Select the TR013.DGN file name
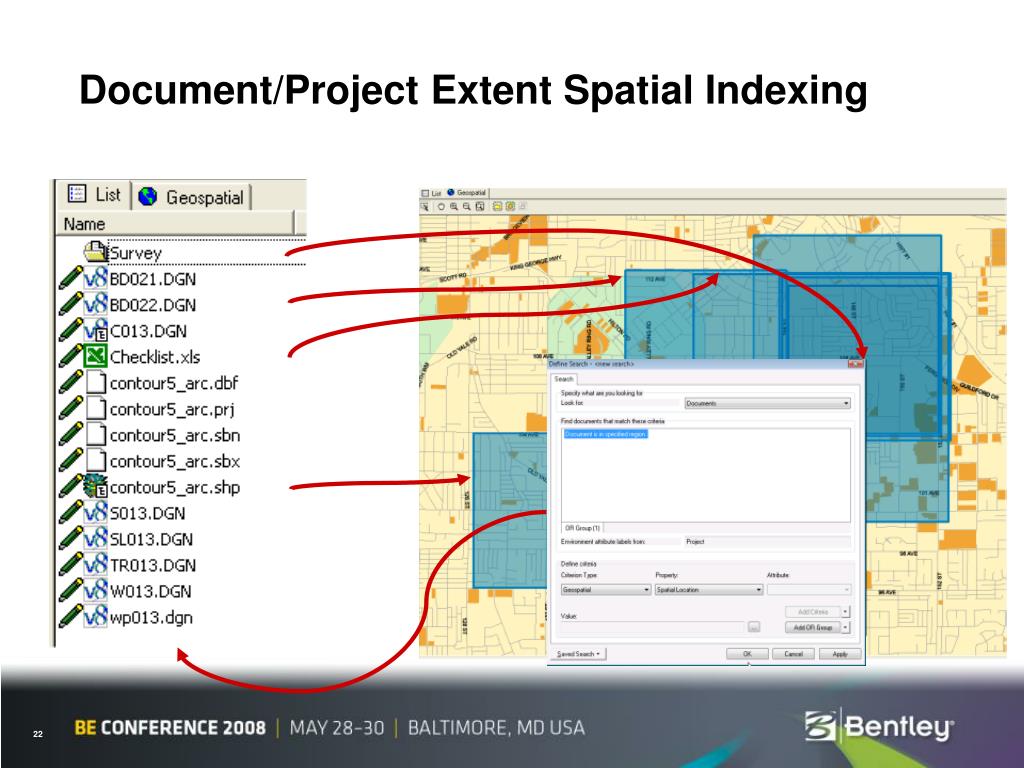The height and width of the screenshot is (768, 1024). (153, 566)
